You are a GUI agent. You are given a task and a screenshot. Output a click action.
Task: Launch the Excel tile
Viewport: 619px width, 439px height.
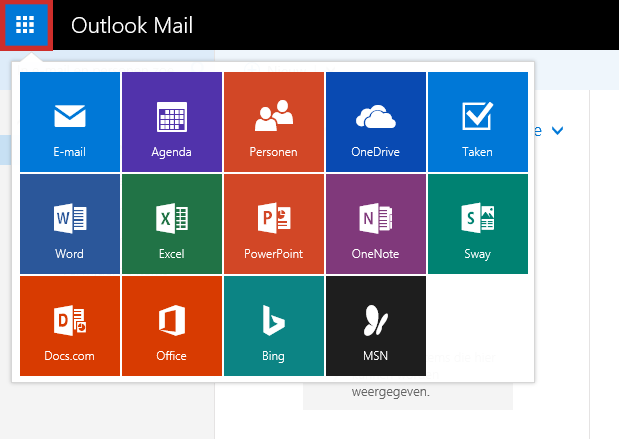(172, 224)
